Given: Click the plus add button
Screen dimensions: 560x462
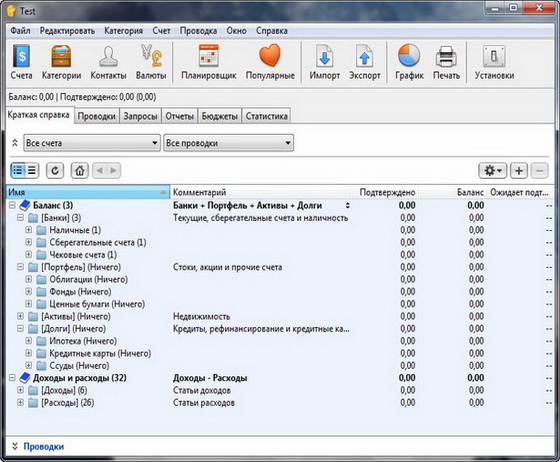Looking at the screenshot, I should point(519,171).
